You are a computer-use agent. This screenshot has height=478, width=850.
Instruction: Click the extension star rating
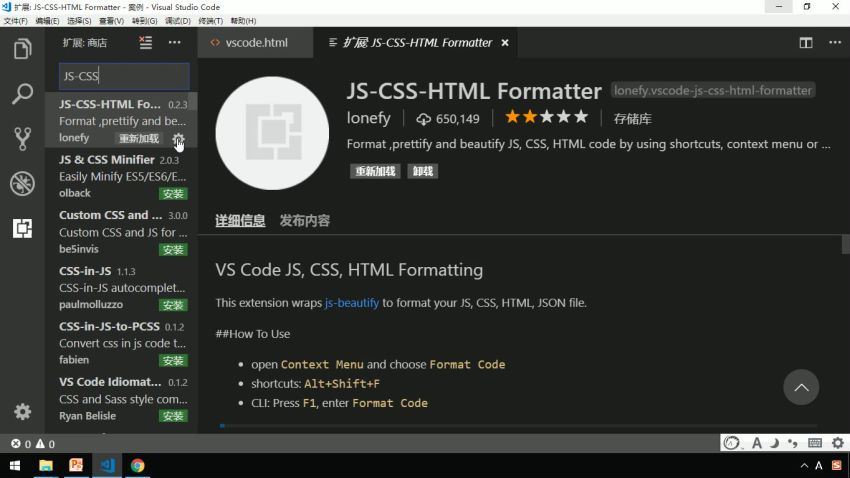[546, 117]
